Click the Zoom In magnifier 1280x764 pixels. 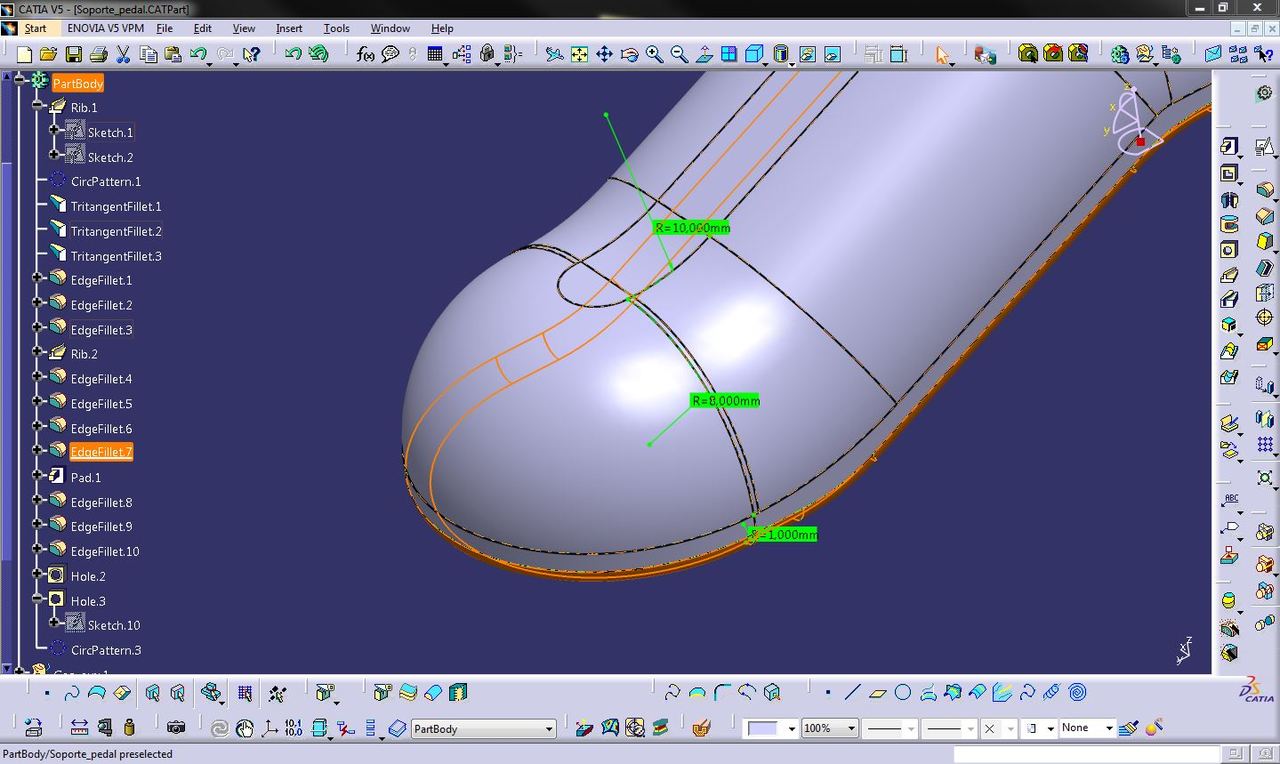click(x=654, y=54)
